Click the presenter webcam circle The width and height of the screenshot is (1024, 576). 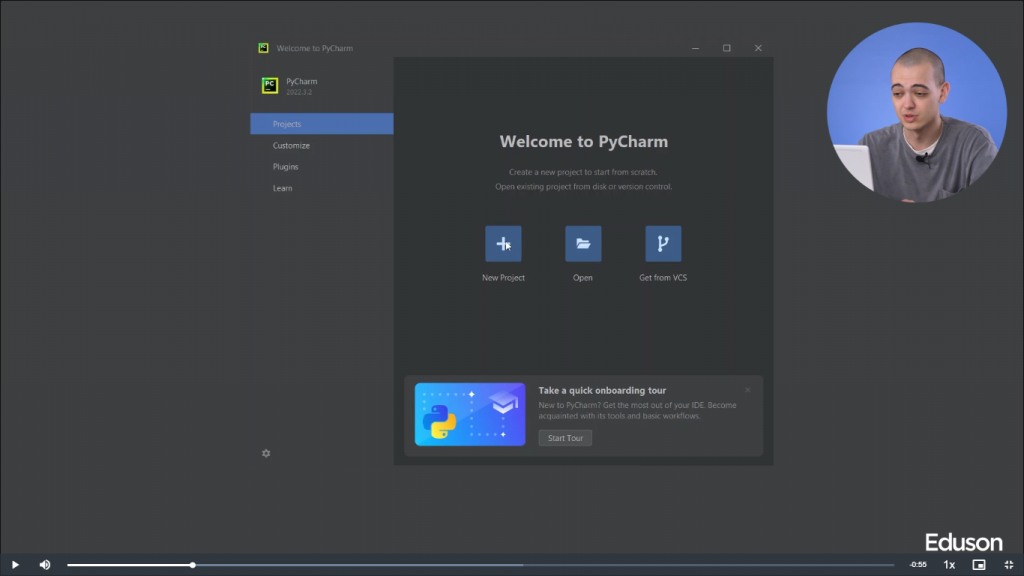coord(916,112)
